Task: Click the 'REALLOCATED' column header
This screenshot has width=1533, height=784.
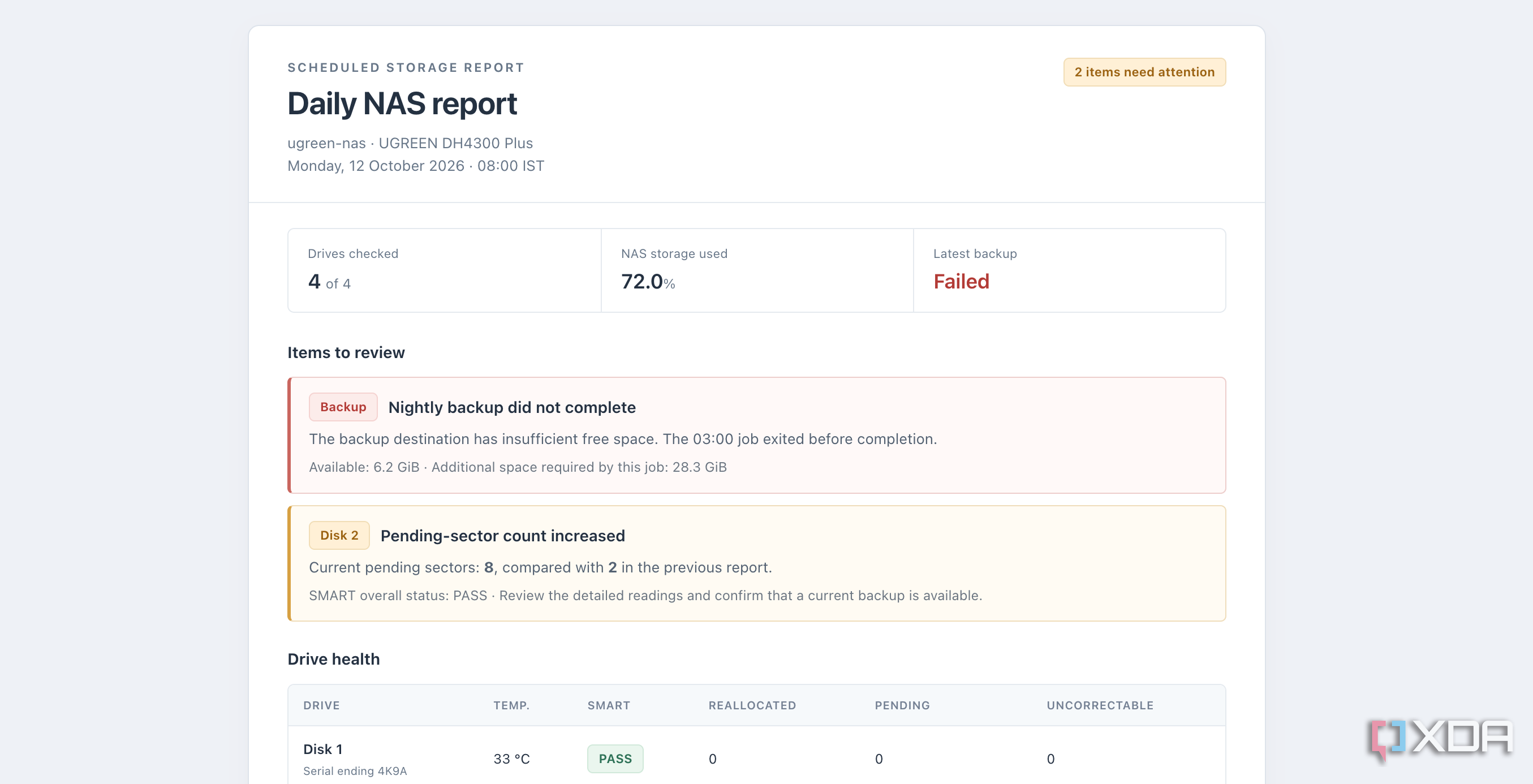Action: point(752,705)
